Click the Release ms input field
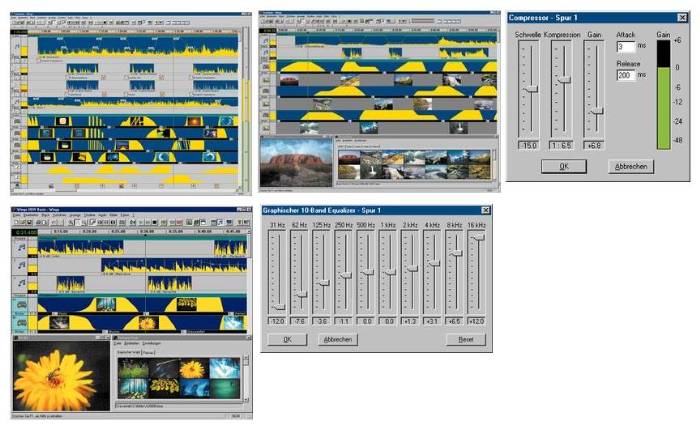The image size is (700, 430). point(625,75)
